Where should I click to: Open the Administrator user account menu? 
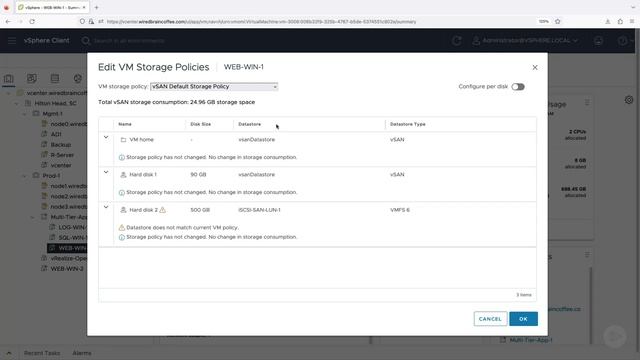point(525,40)
